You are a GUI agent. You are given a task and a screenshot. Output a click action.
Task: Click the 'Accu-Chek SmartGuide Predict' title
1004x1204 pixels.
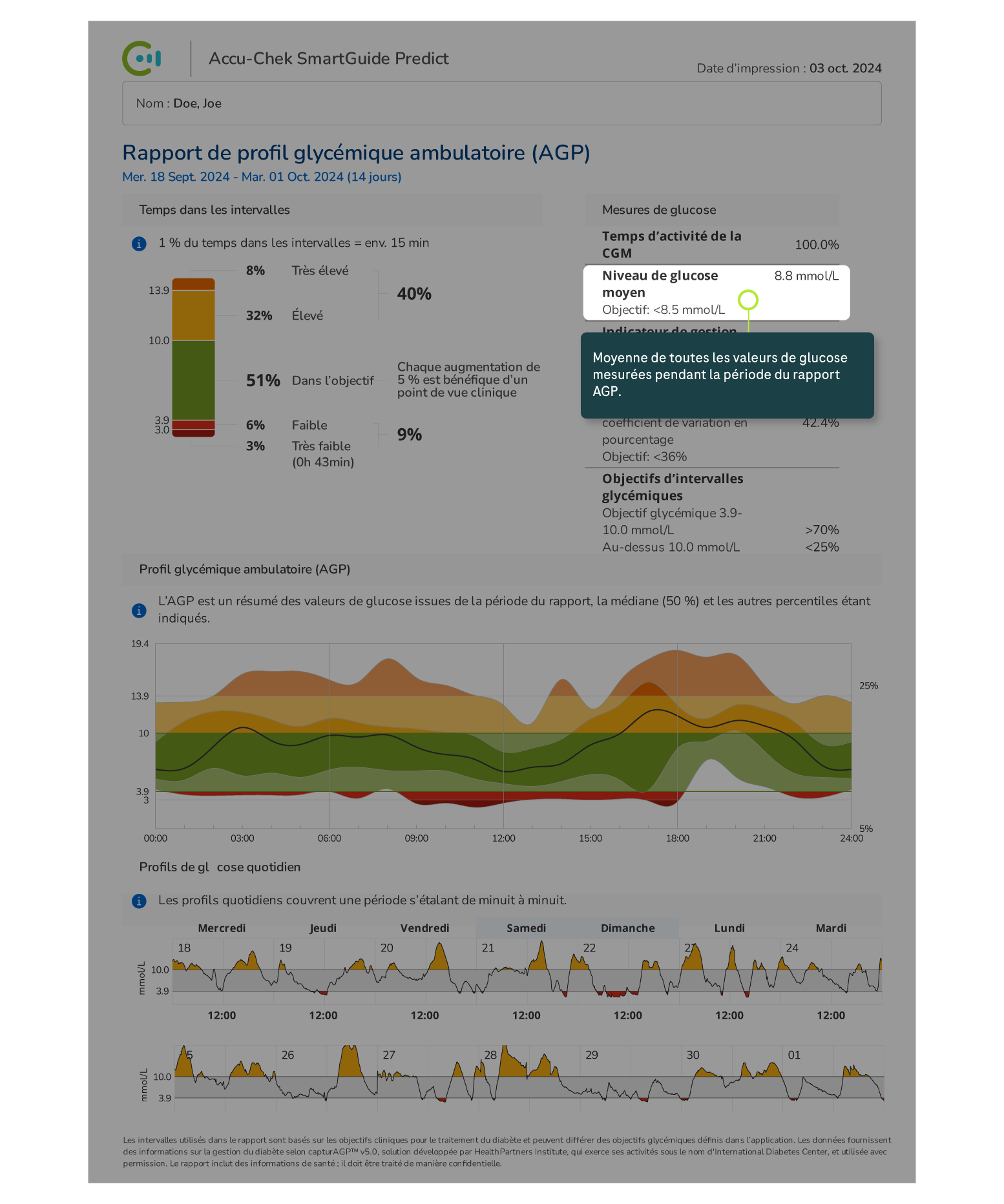point(328,59)
